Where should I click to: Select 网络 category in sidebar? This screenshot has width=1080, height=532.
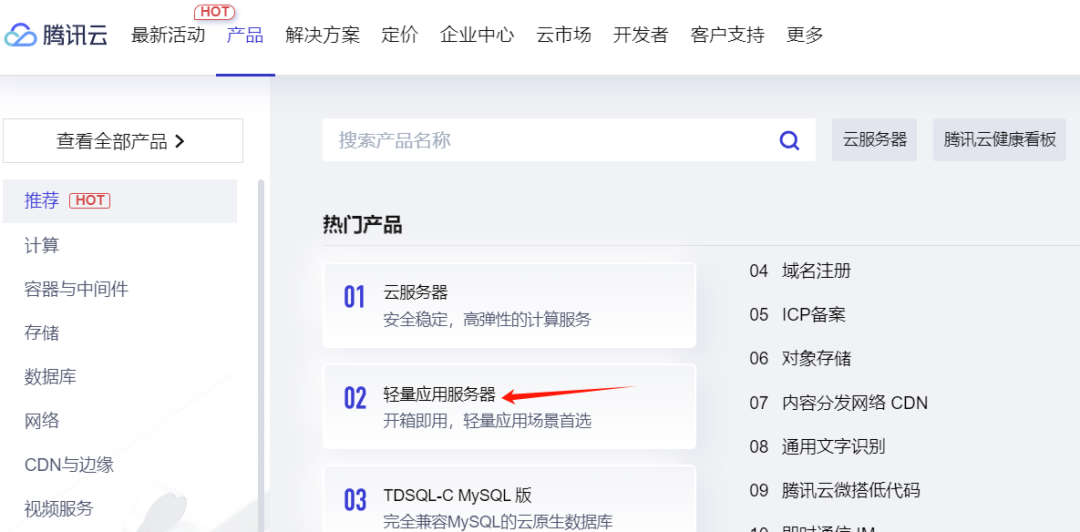[42, 421]
